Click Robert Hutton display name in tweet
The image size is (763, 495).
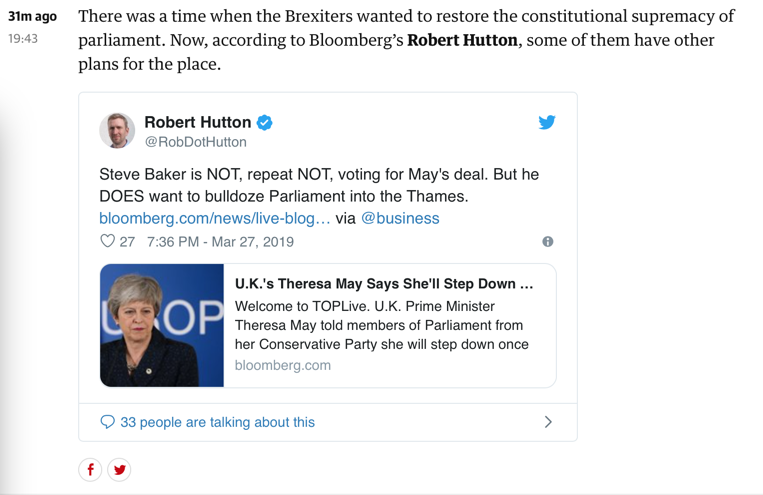(x=198, y=122)
